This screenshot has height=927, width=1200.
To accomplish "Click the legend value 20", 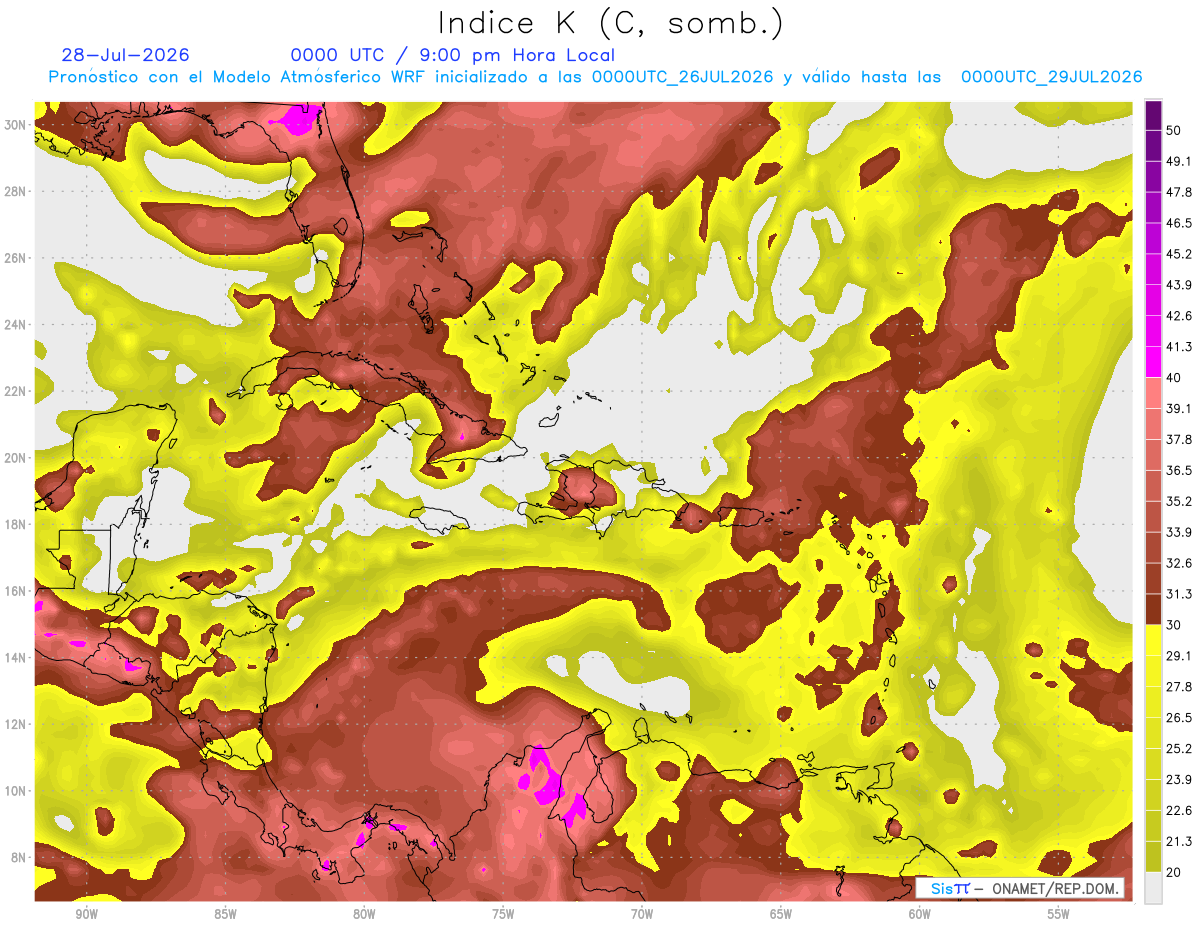I will click(x=1175, y=872).
